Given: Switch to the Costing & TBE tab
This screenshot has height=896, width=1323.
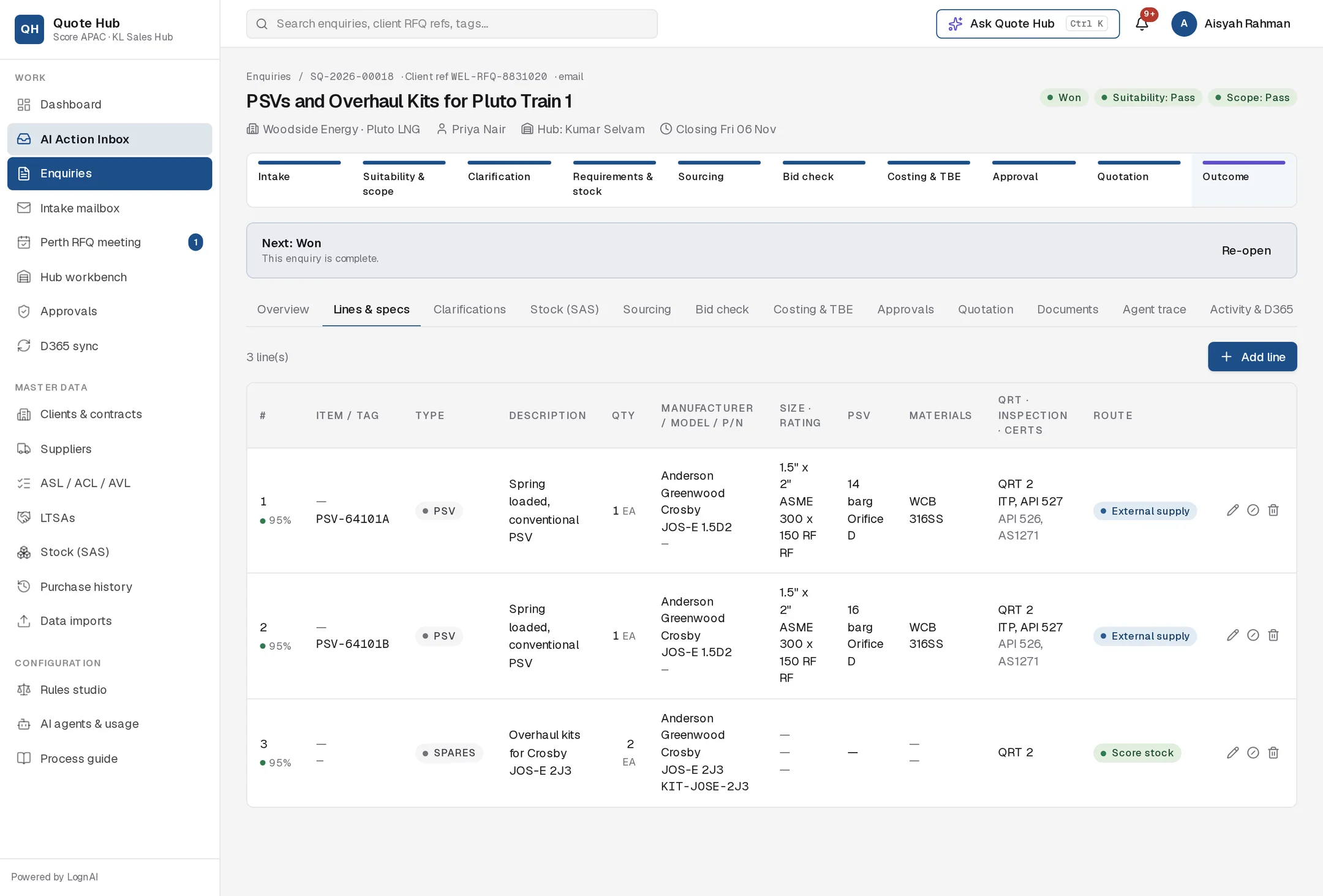Looking at the screenshot, I should pos(813,309).
